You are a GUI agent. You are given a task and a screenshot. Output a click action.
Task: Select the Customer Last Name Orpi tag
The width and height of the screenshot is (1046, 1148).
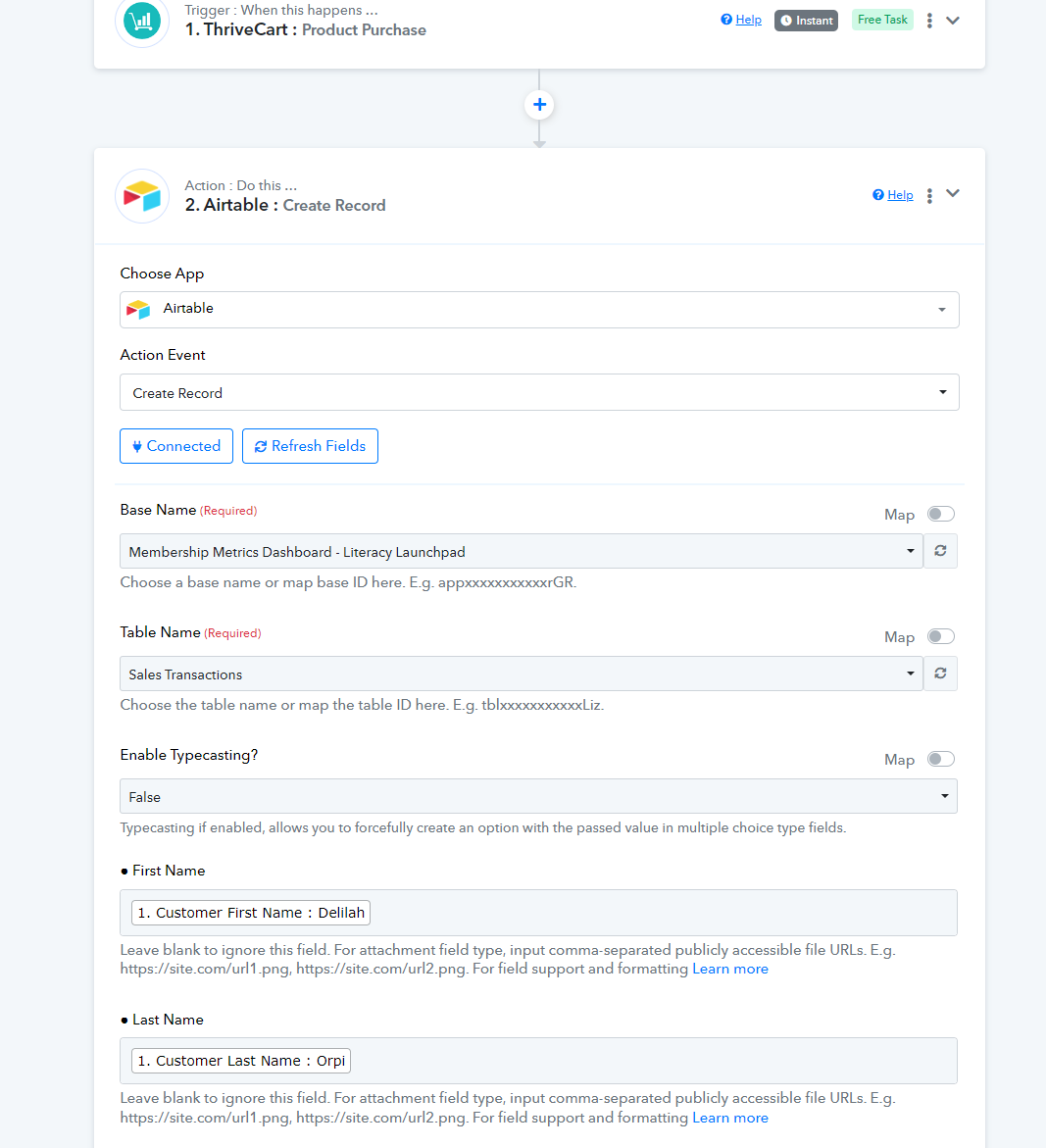pos(241,1061)
